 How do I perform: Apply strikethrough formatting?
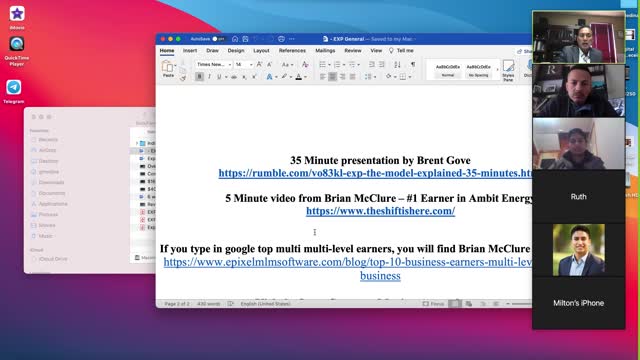click(234, 77)
